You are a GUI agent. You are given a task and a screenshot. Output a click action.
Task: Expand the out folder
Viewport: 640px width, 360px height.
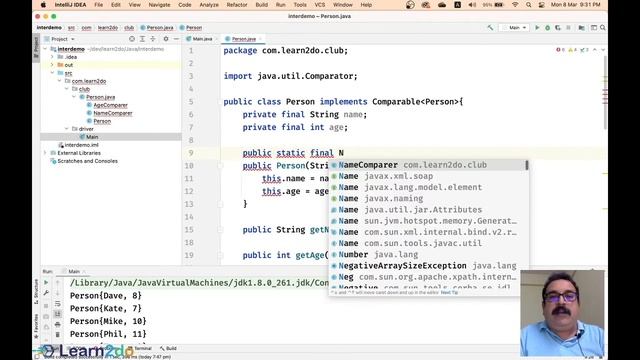tap(52, 65)
